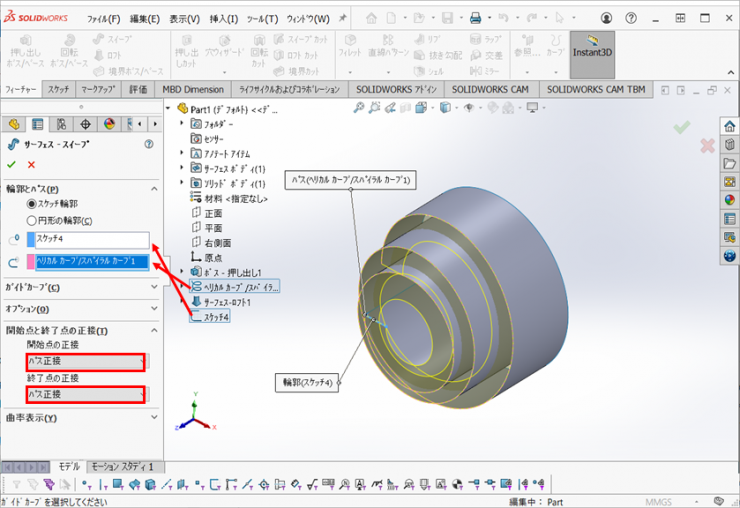Click the スケッチ4 profile selection box
Screen dimensions: 740x508
click(x=90, y=240)
